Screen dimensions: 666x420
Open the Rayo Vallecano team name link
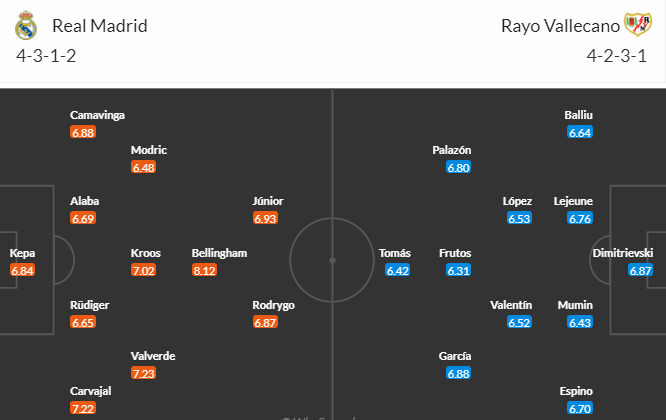[560, 26]
